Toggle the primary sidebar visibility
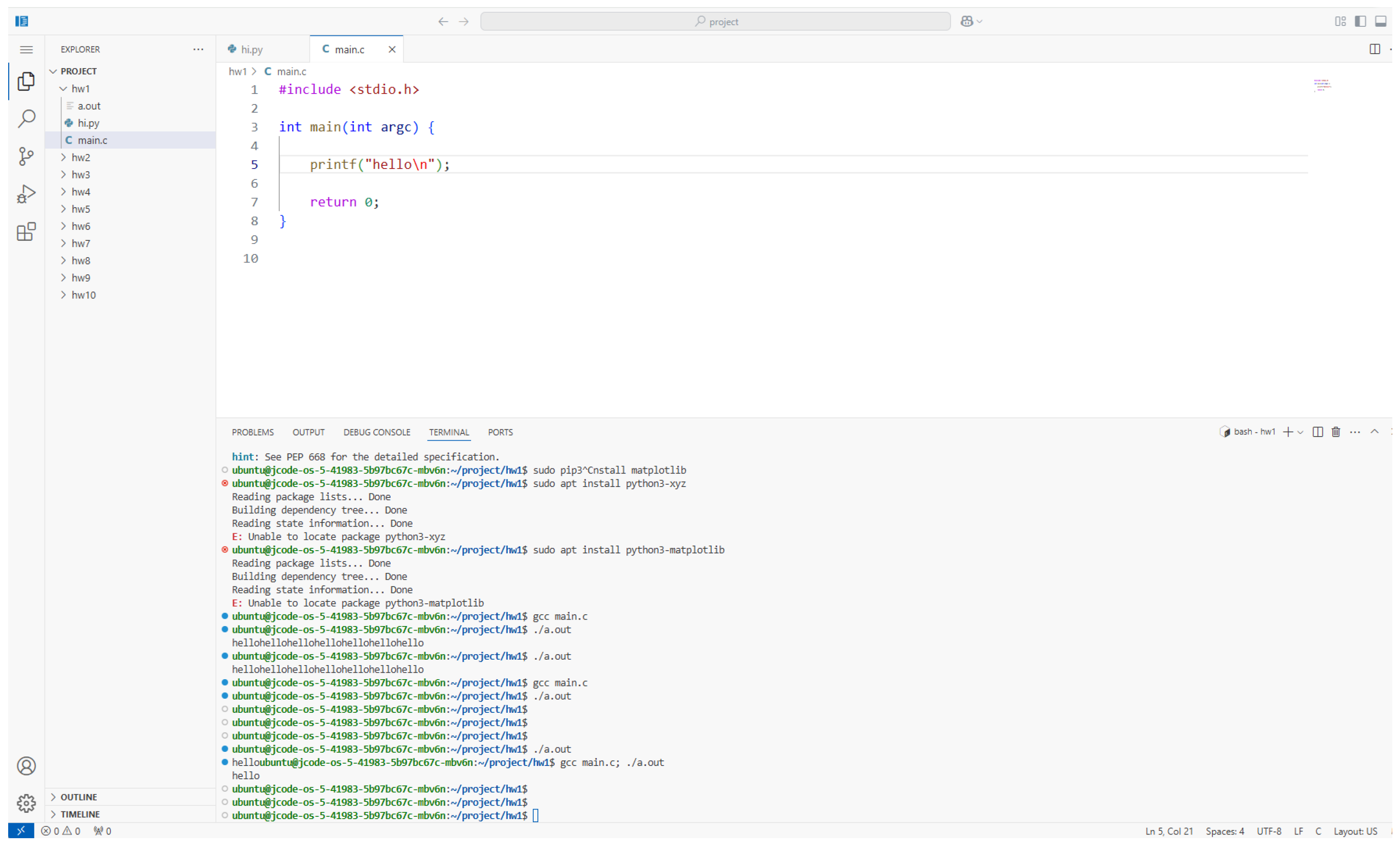 [x=1360, y=22]
